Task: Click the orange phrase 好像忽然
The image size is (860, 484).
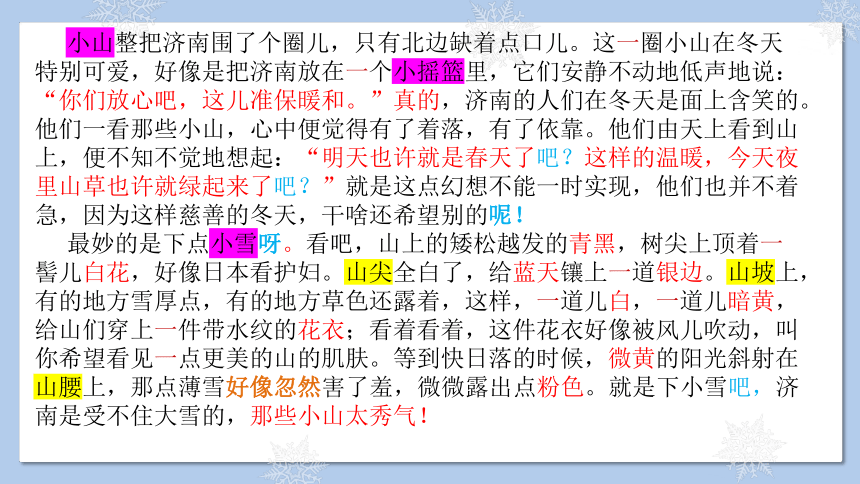Action: (x=273, y=387)
